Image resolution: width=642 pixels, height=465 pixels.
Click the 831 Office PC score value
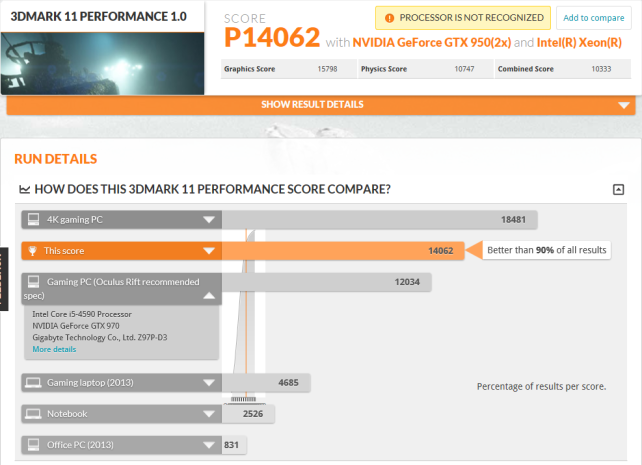[231, 445]
